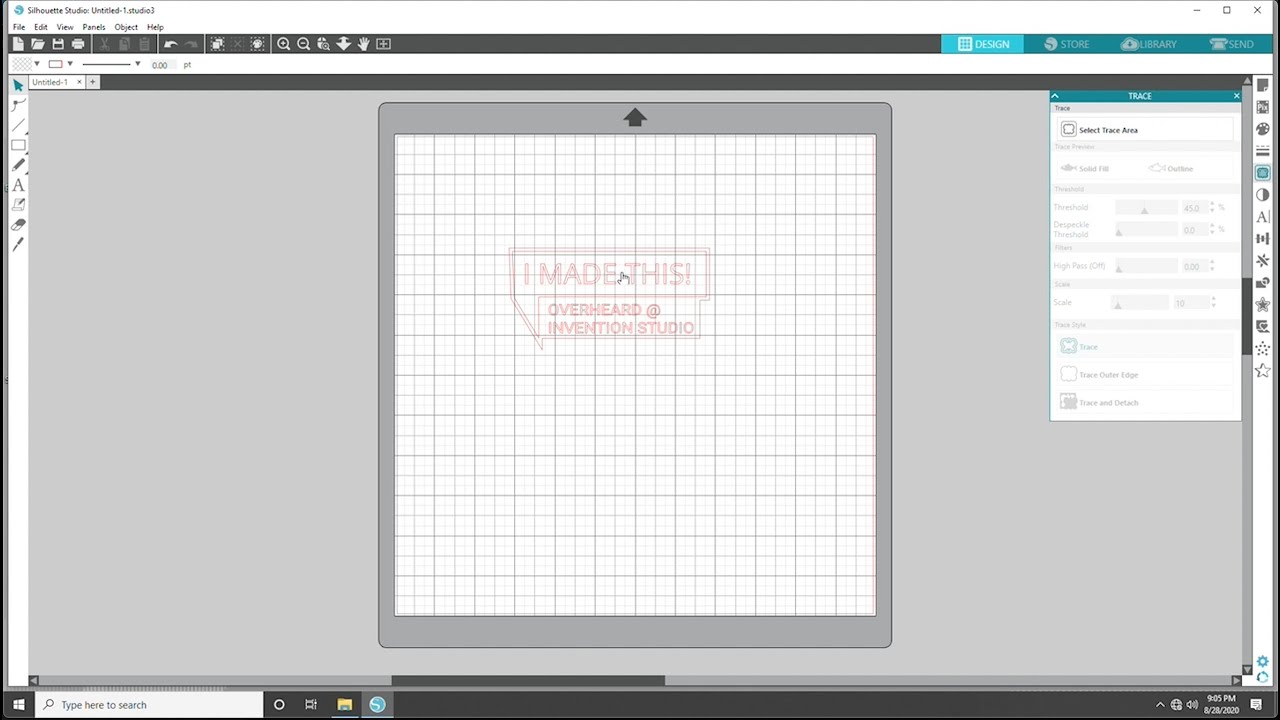Open the fill color dropdown arrow

[37, 64]
